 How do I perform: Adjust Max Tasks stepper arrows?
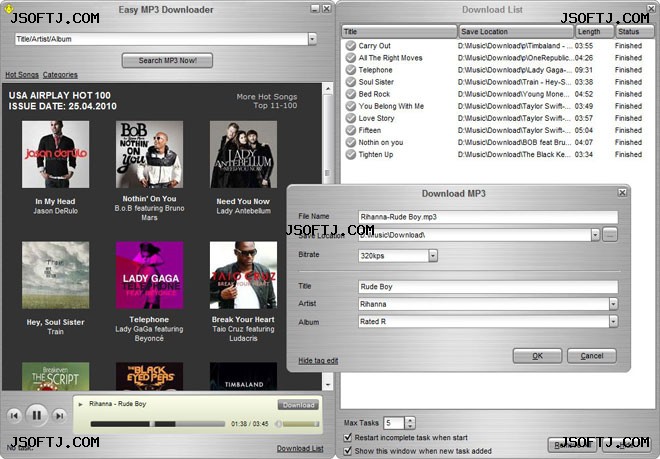pyautogui.click(x=410, y=423)
